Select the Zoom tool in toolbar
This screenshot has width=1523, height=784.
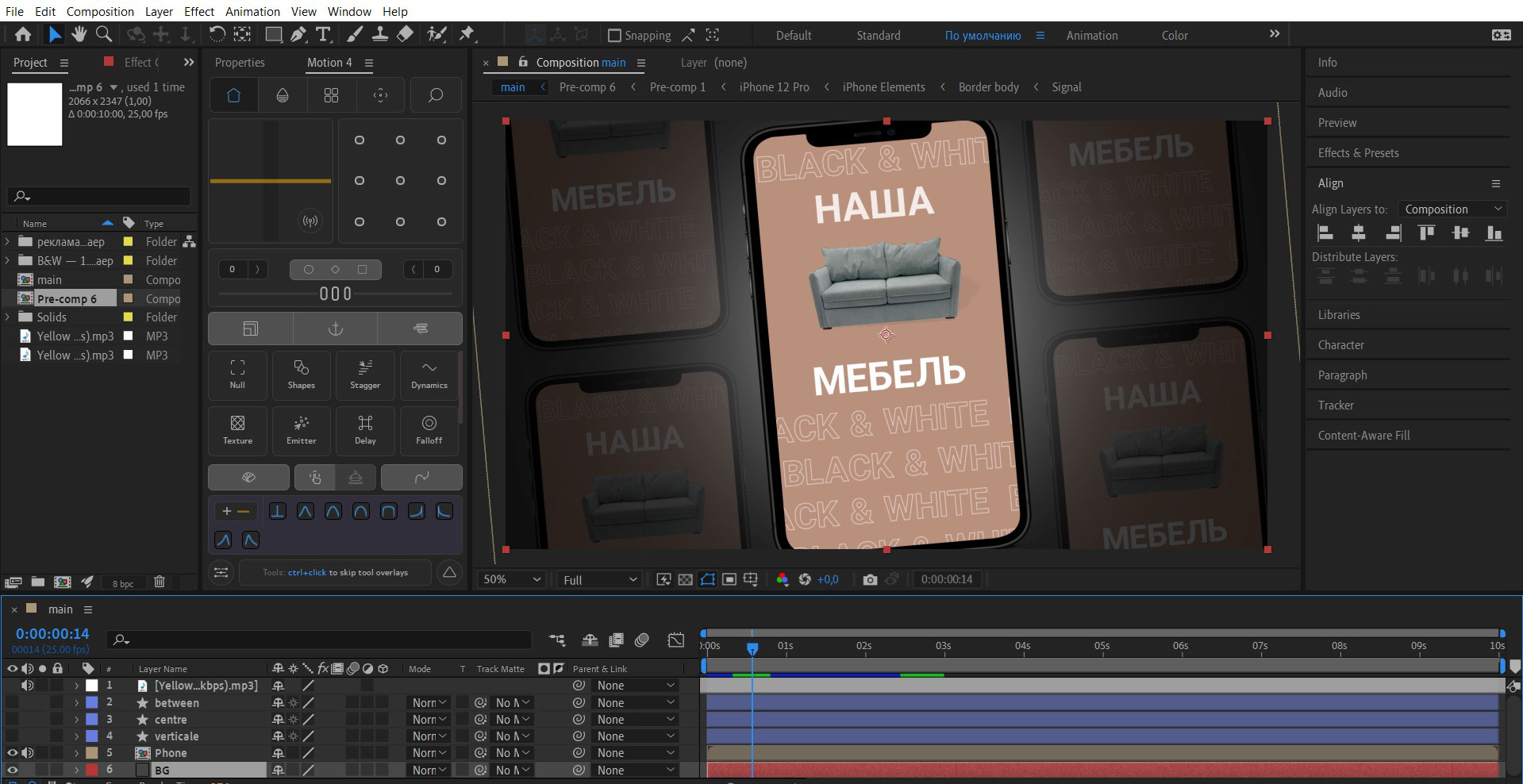pos(103,34)
